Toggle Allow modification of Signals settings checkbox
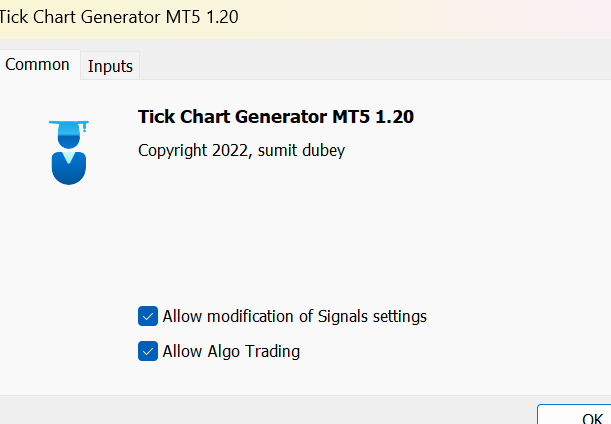This screenshot has height=424, width=611. (x=148, y=316)
